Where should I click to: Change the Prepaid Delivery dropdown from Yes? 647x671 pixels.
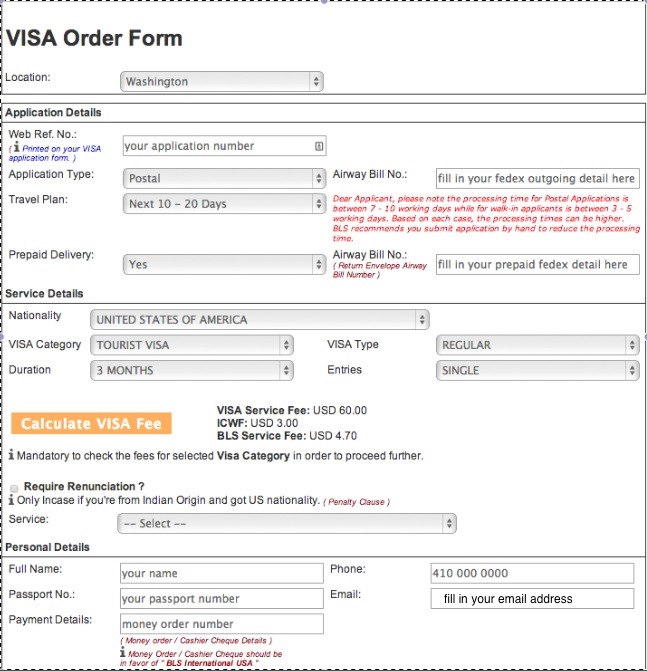[223, 264]
